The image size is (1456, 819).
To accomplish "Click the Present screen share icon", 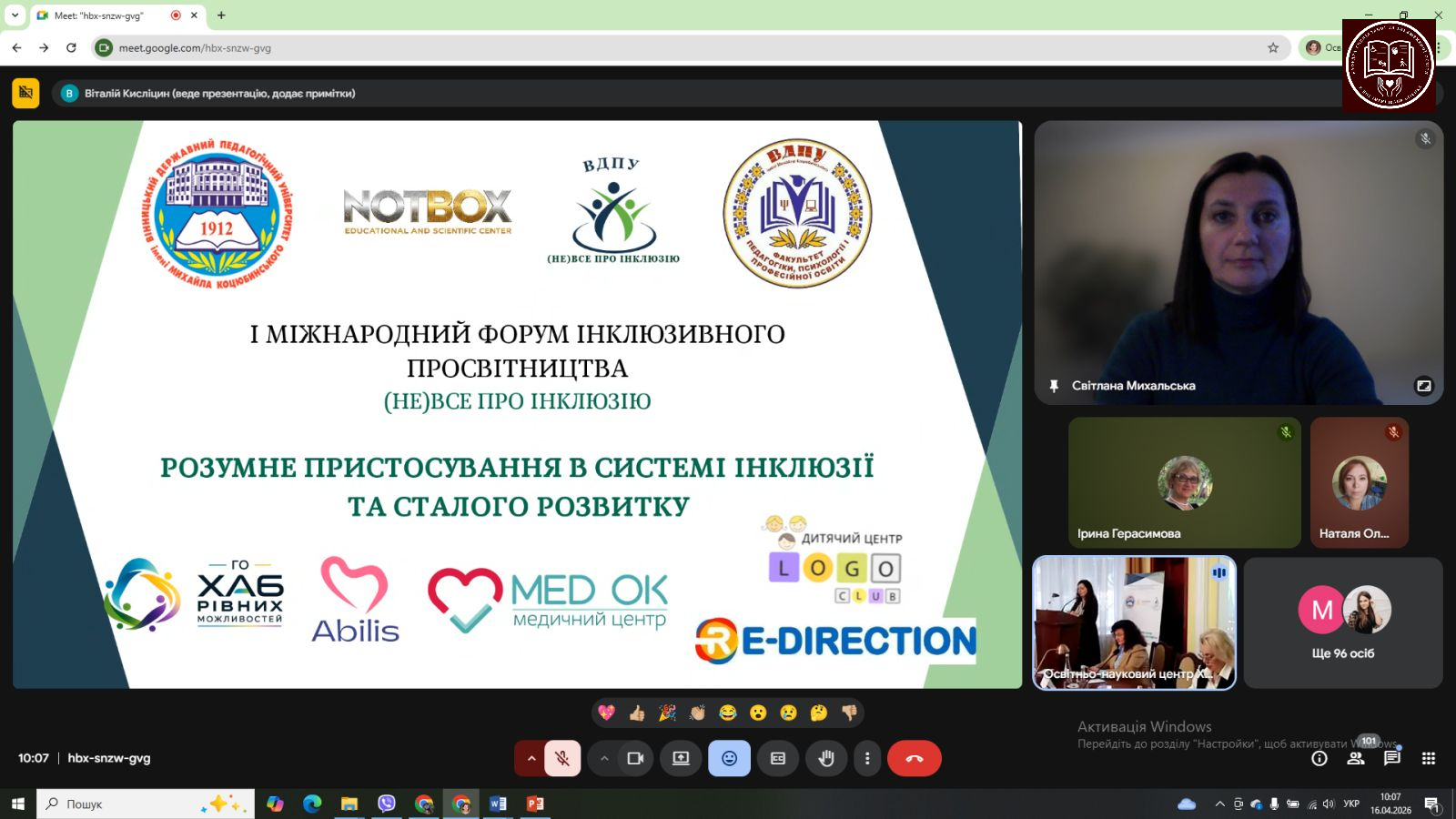I will pos(681,758).
